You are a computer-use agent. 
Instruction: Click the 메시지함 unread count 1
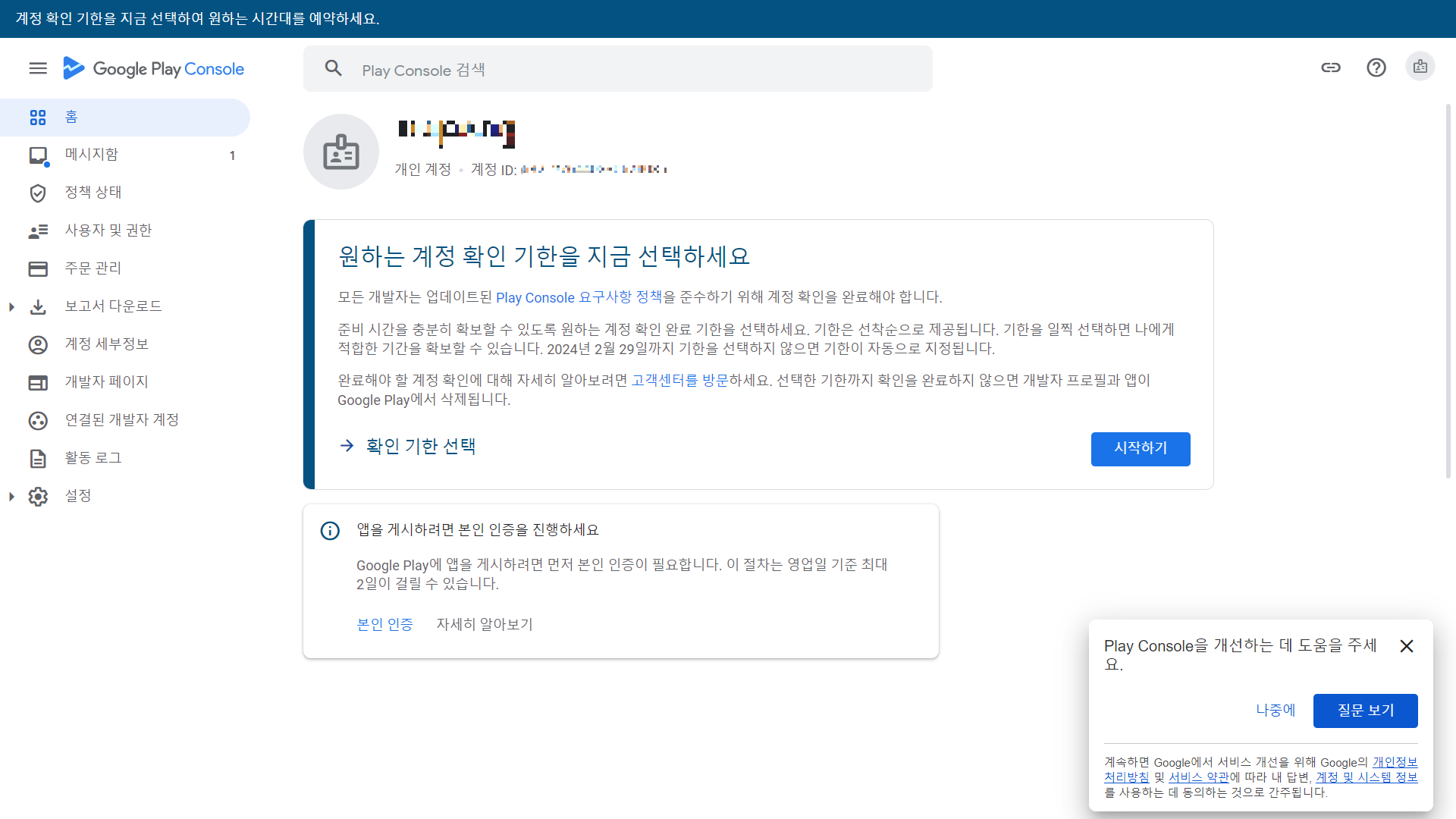point(232,155)
